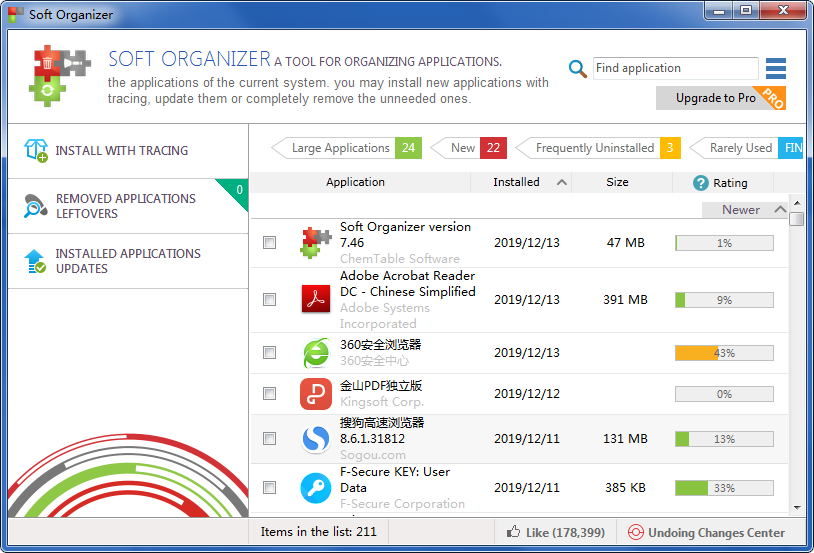Click the Sogou.com publisher text

(373, 455)
